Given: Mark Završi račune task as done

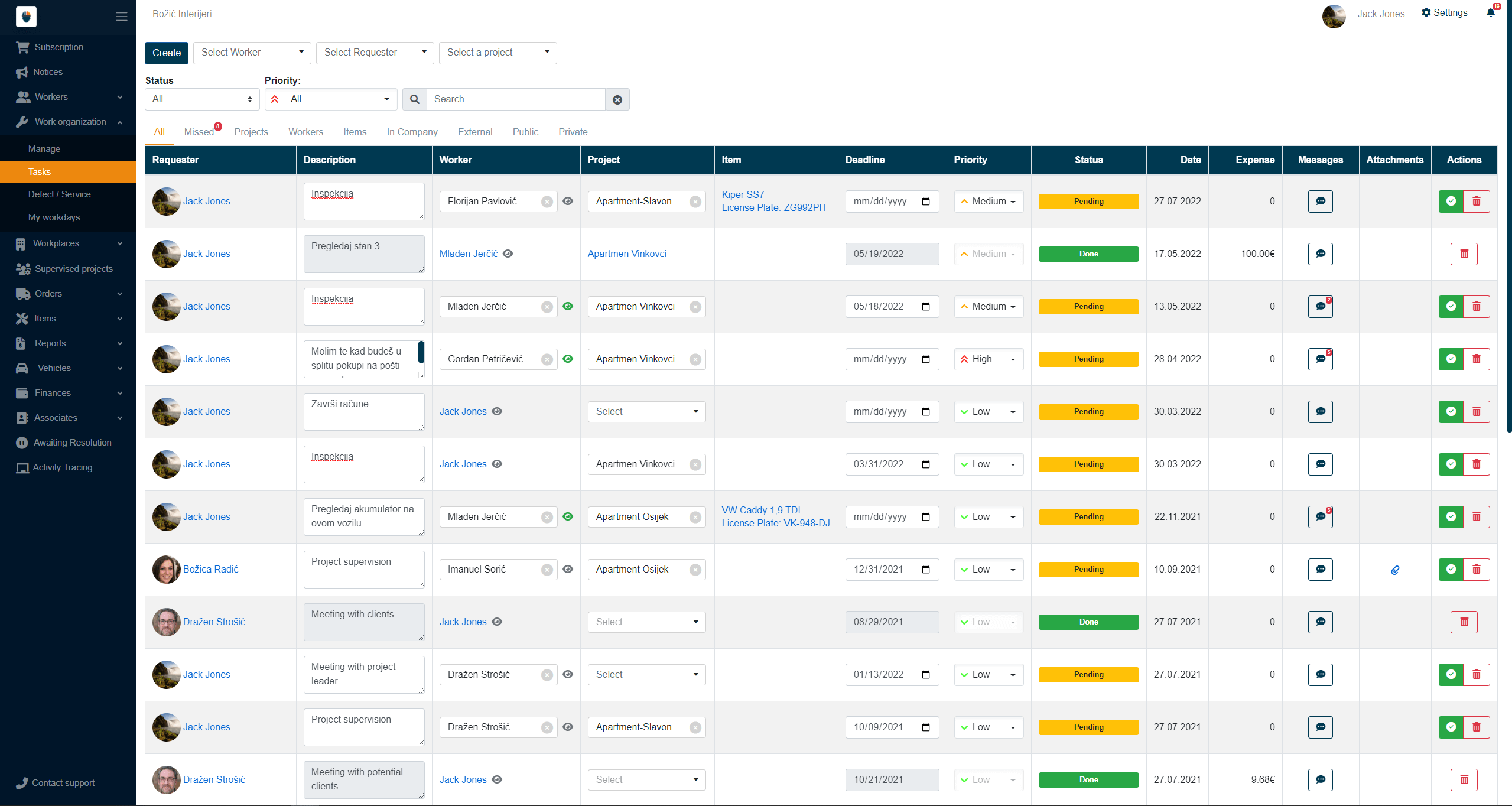Looking at the screenshot, I should tap(1451, 411).
